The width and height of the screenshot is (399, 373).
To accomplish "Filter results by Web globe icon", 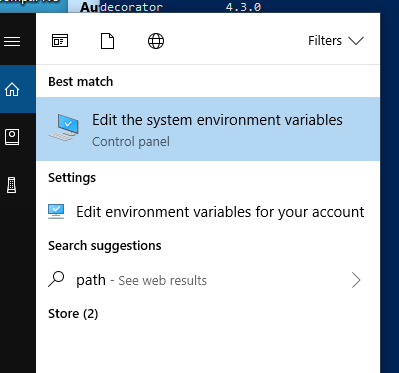I will [156, 41].
